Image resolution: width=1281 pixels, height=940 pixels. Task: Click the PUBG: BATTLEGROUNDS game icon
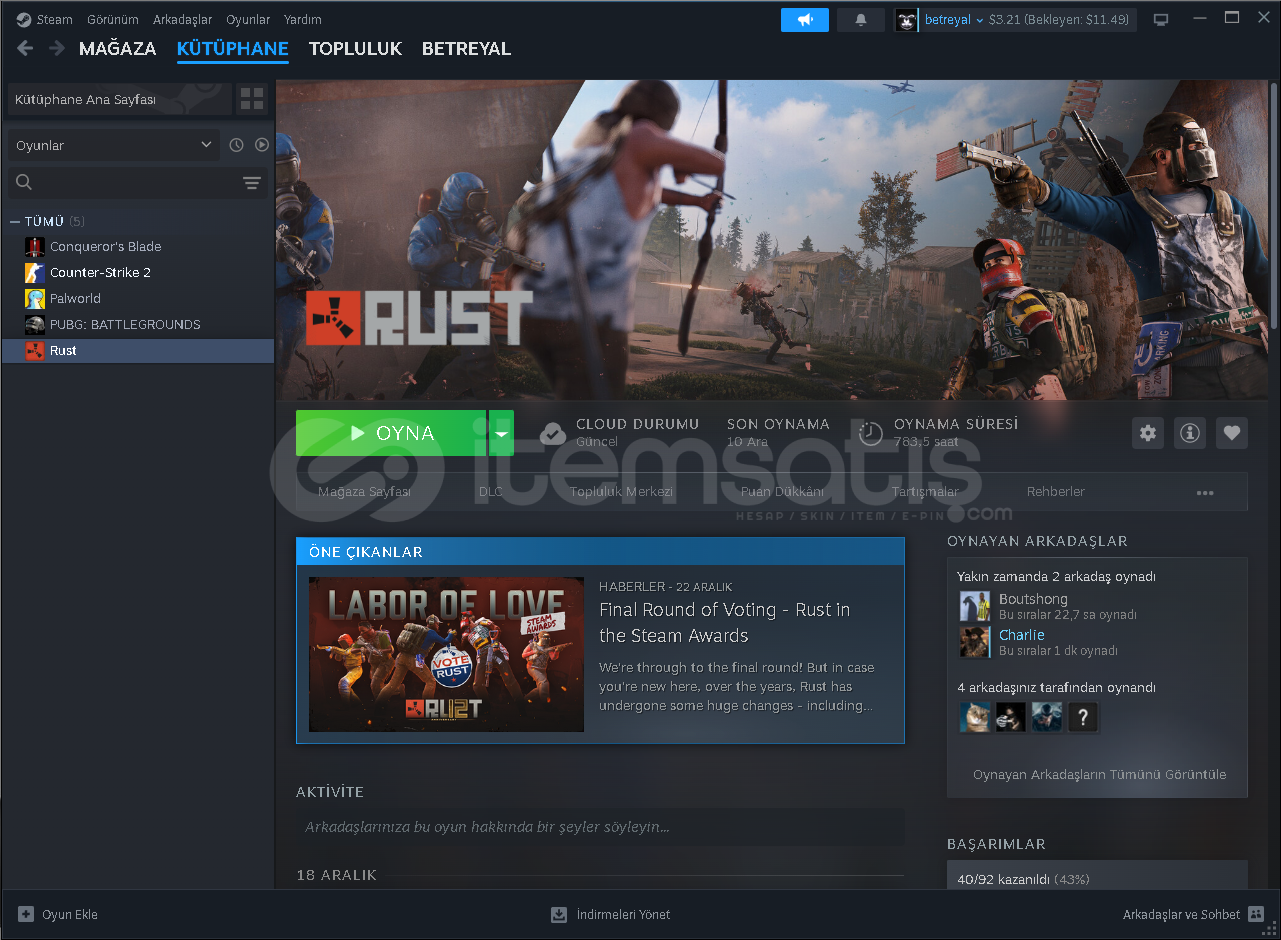(x=35, y=324)
